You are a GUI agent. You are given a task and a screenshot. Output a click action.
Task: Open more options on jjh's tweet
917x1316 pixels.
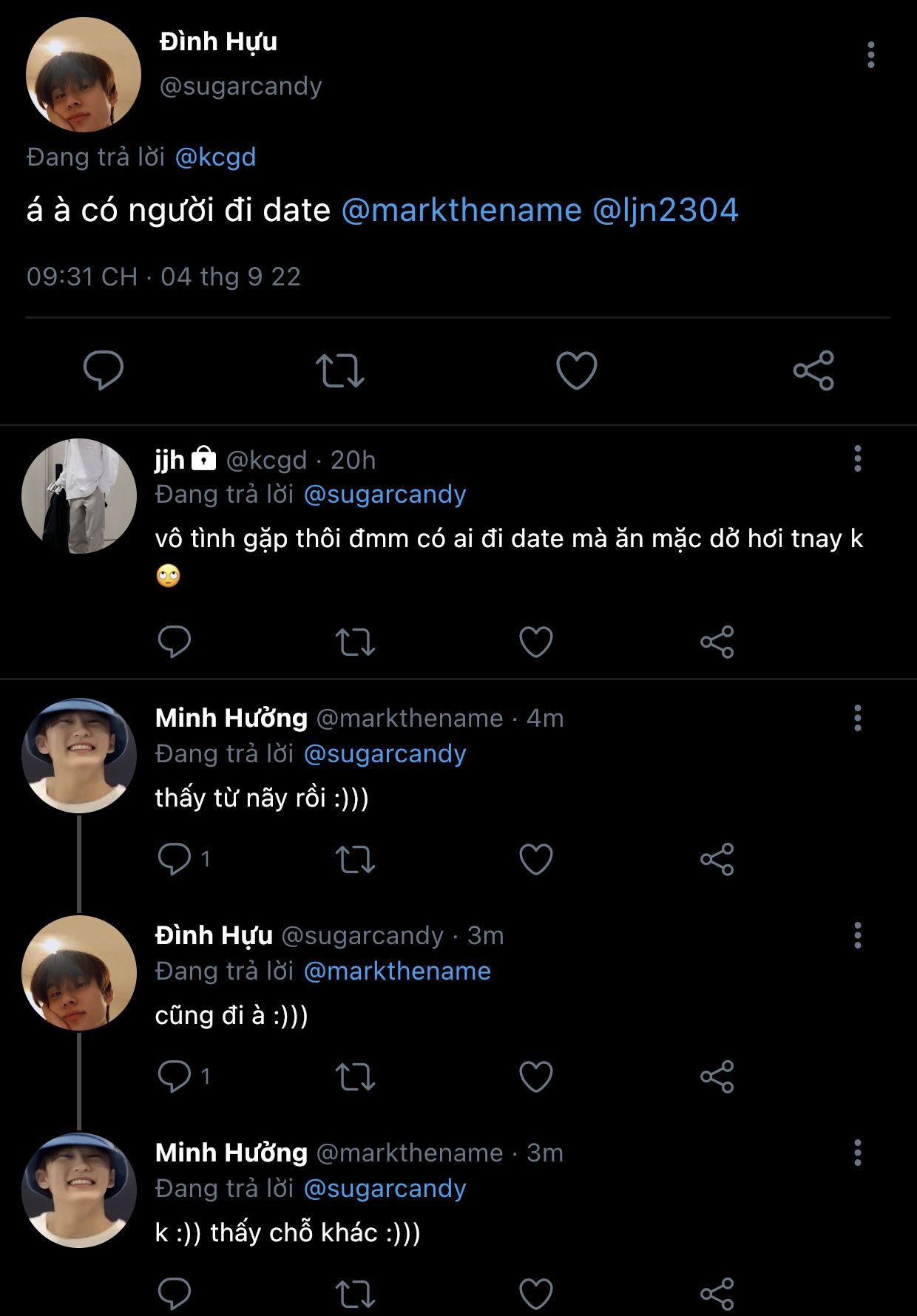click(857, 458)
